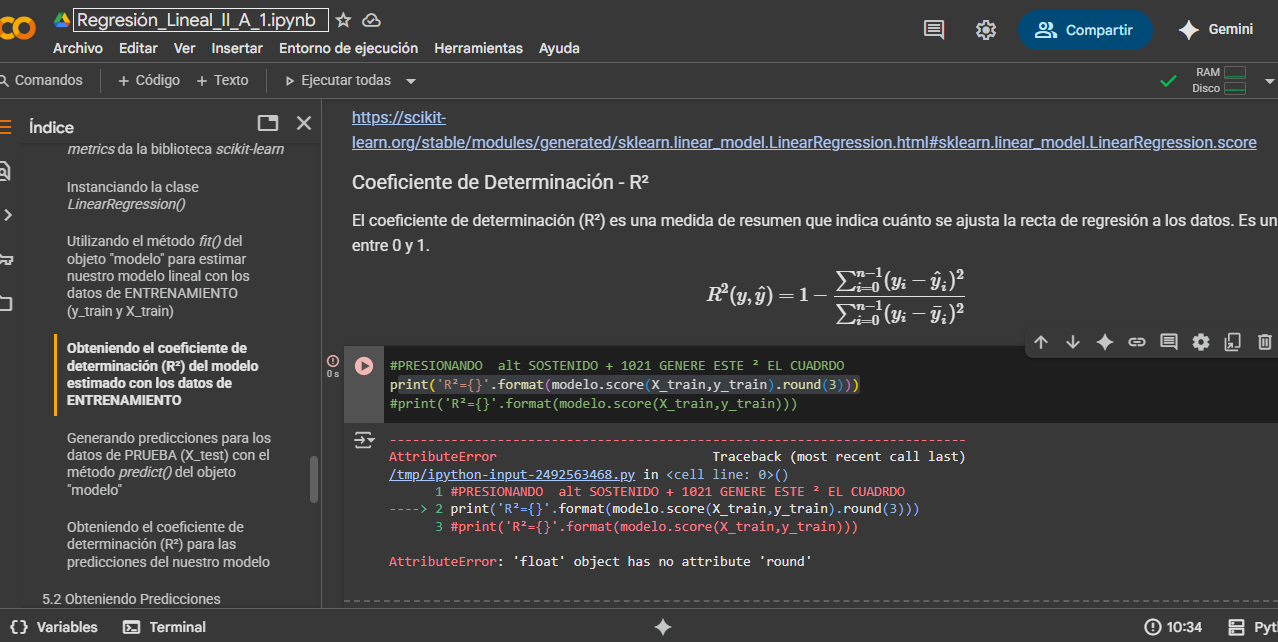Viewport: 1278px width, 642px height.
Task: Delete cell with trash icon
Action: (x=1265, y=342)
